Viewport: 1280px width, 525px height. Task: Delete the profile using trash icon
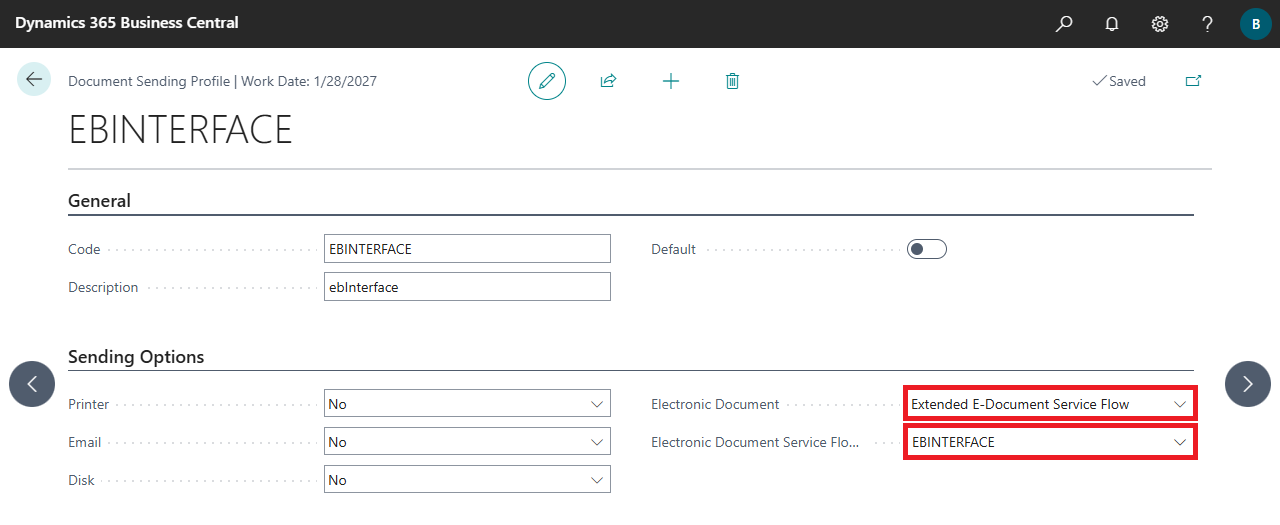(x=732, y=81)
